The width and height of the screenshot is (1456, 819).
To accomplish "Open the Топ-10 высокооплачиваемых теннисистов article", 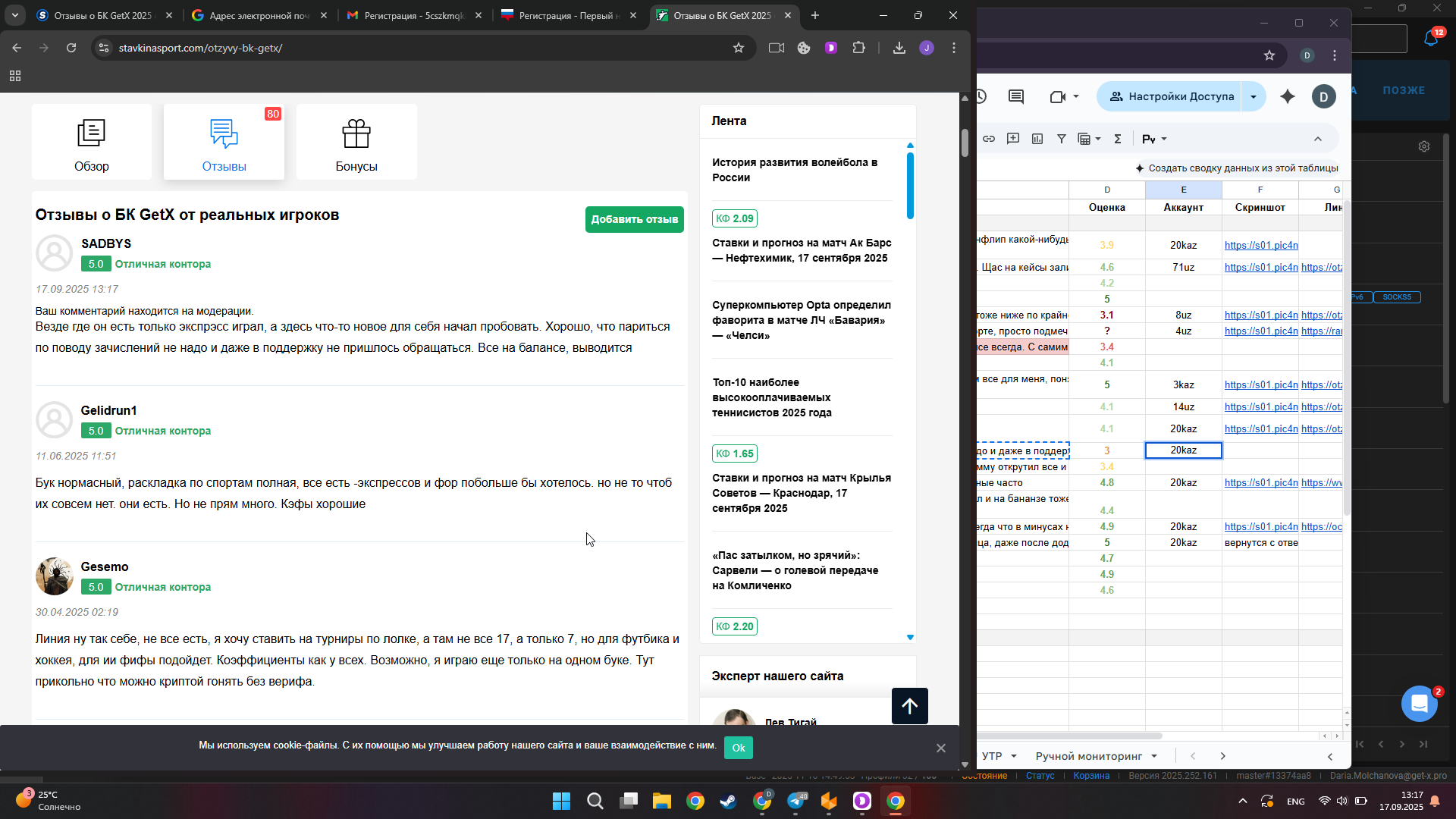I will click(772, 397).
